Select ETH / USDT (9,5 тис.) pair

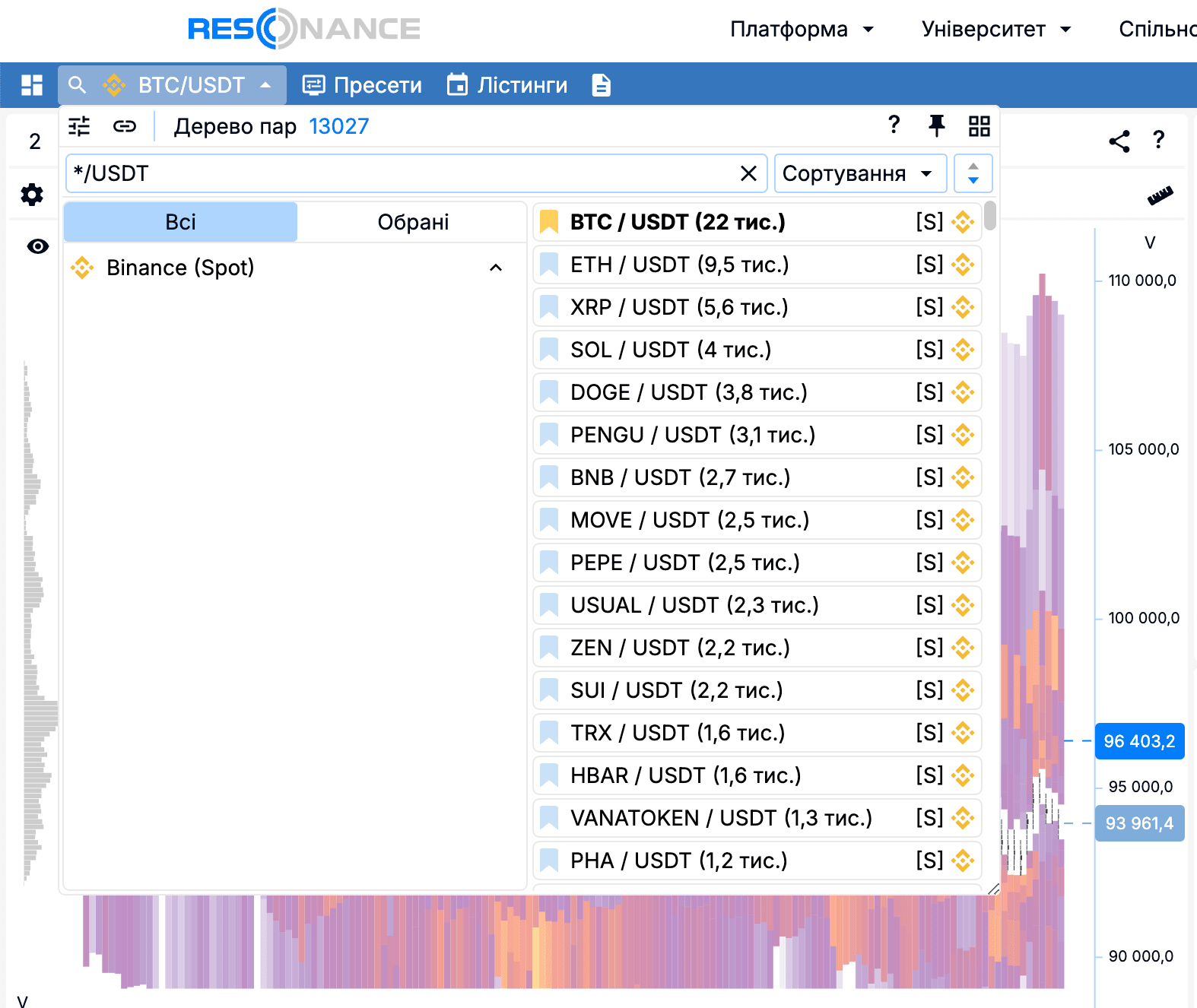(x=757, y=265)
